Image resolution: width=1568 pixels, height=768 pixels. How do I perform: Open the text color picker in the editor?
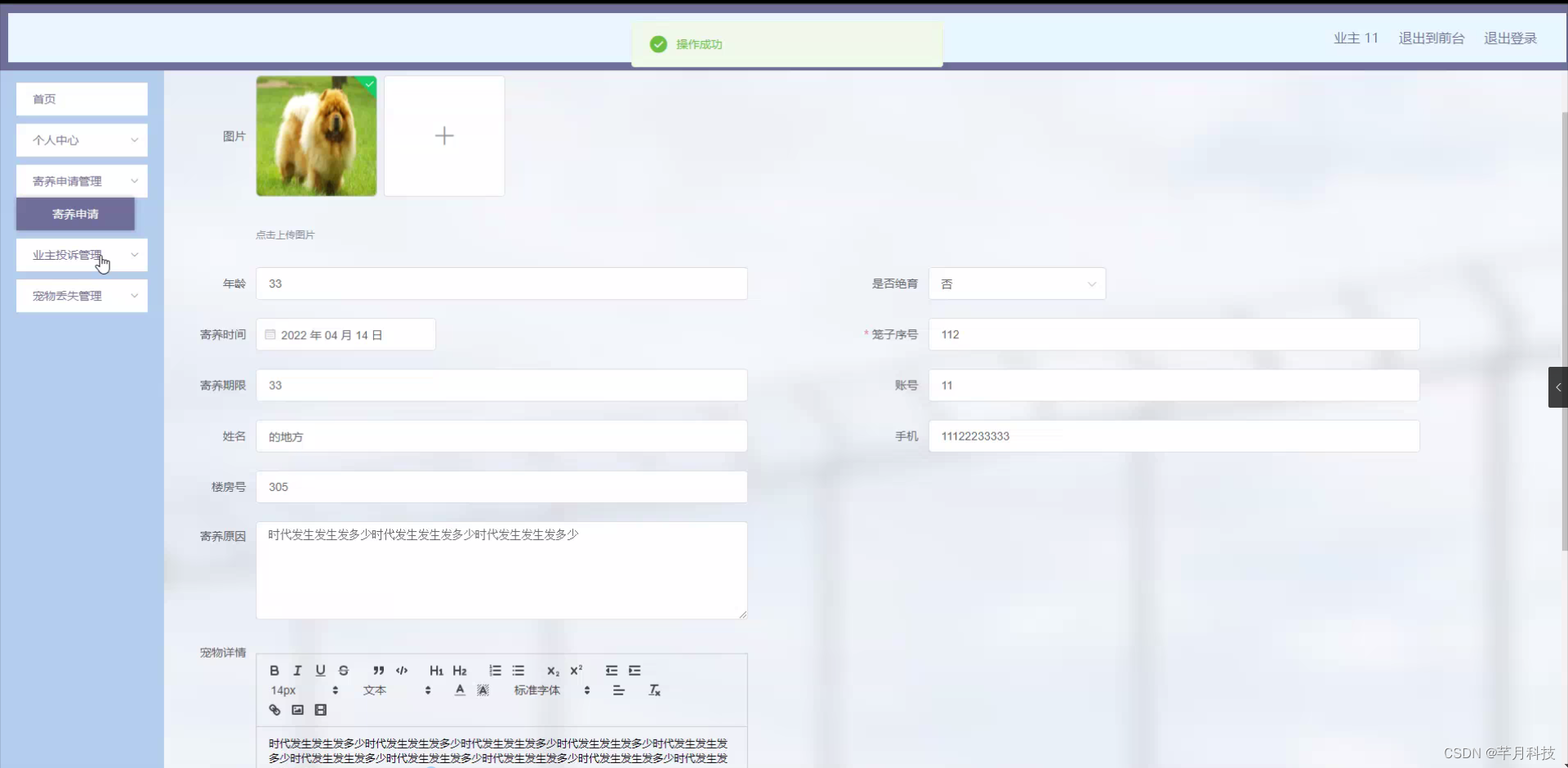pos(459,690)
